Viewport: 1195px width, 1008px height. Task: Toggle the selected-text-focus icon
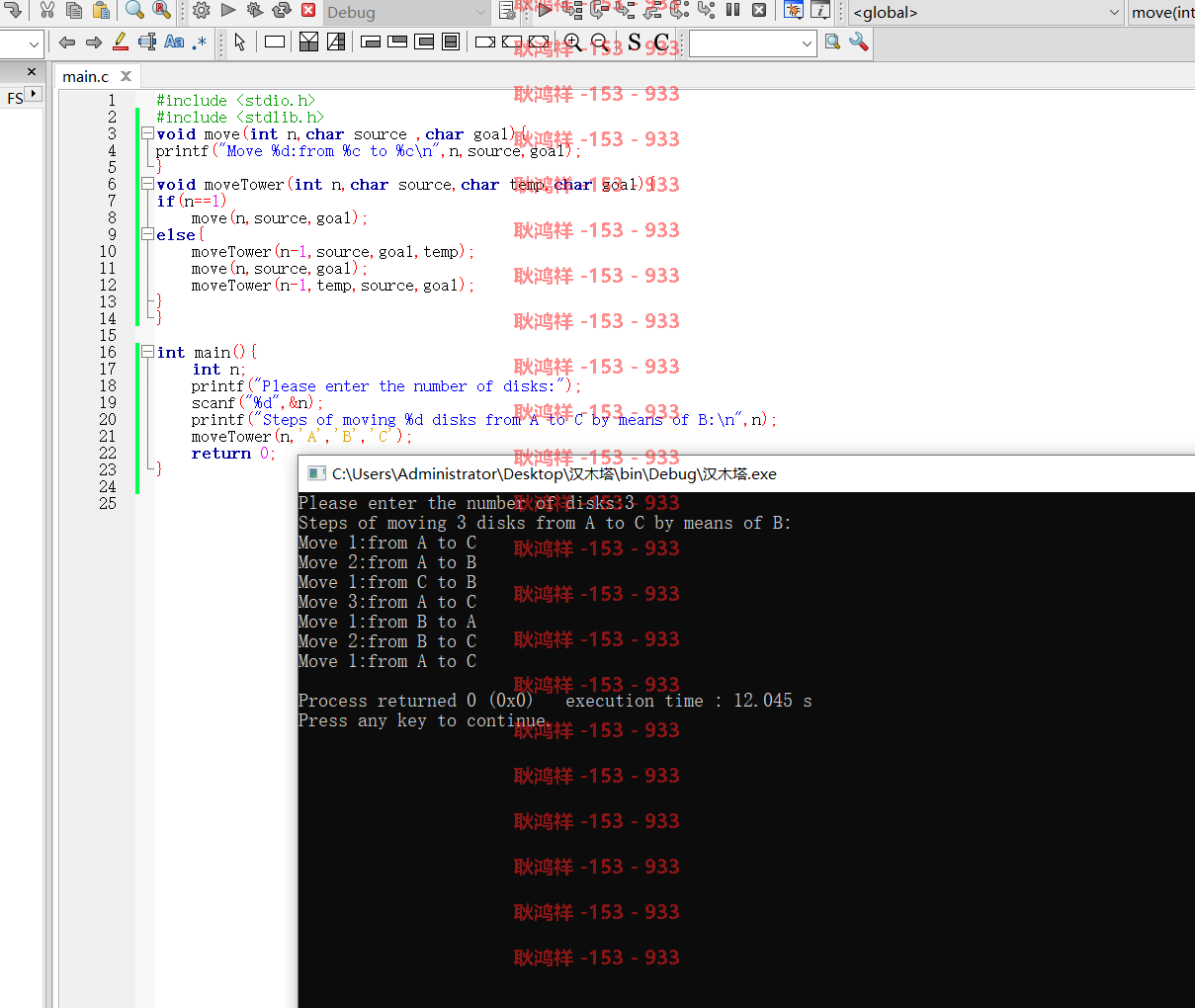(147, 42)
